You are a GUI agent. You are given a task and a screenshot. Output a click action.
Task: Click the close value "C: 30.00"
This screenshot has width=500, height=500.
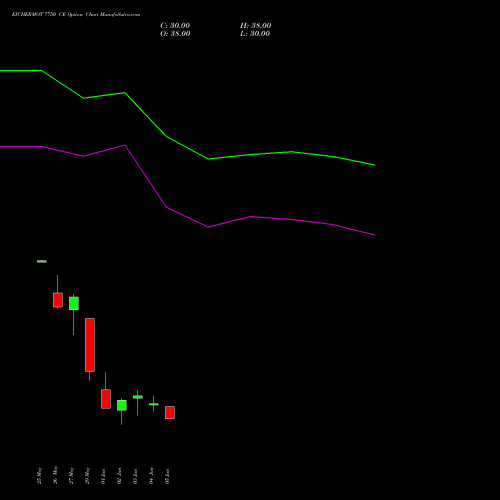(x=175, y=26)
